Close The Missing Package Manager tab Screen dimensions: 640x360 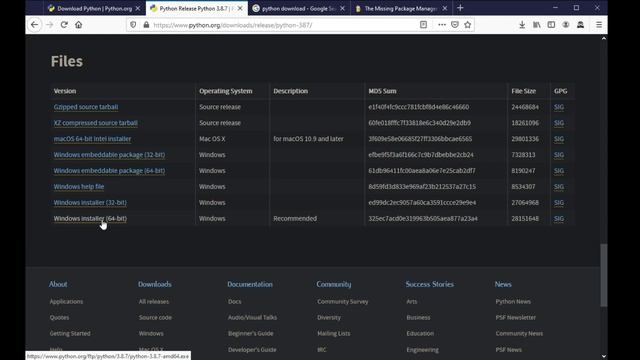(444, 8)
